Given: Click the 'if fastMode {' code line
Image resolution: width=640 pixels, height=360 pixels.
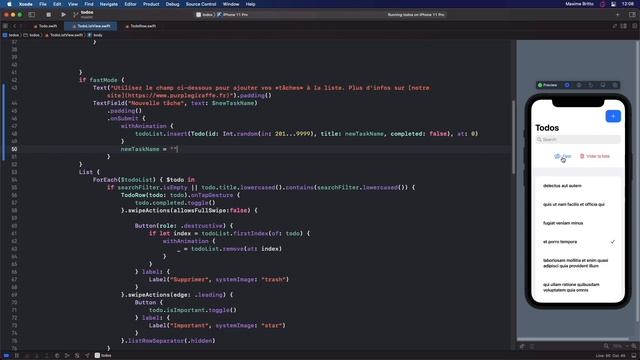Looking at the screenshot, I should 102,80.
